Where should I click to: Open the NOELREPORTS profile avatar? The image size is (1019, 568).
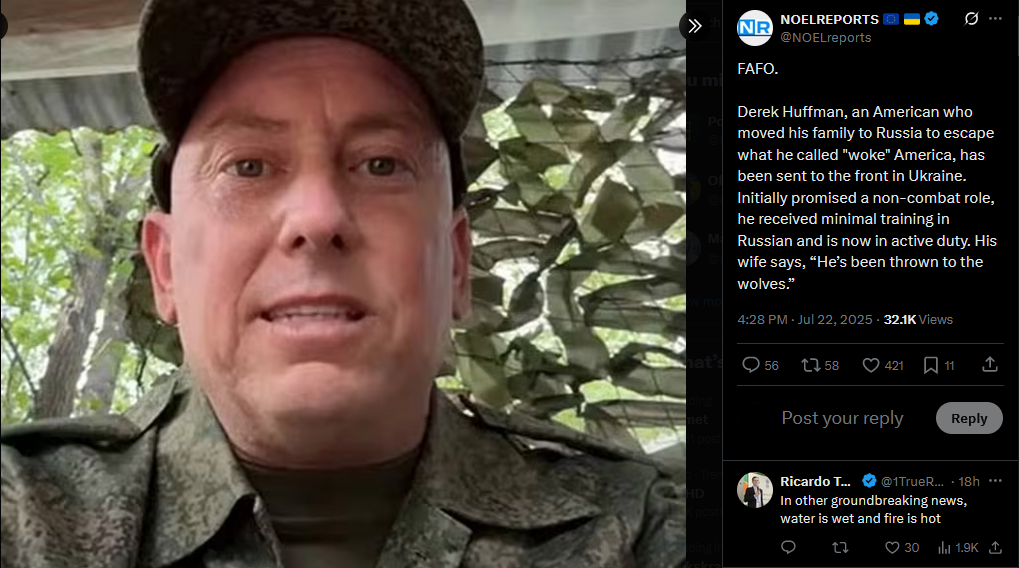[755, 28]
